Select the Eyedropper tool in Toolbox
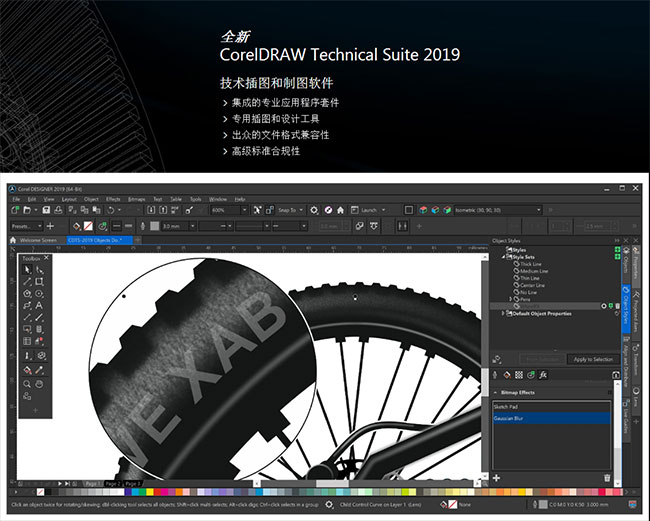Viewport: 650px width, 521px height. click(x=39, y=370)
